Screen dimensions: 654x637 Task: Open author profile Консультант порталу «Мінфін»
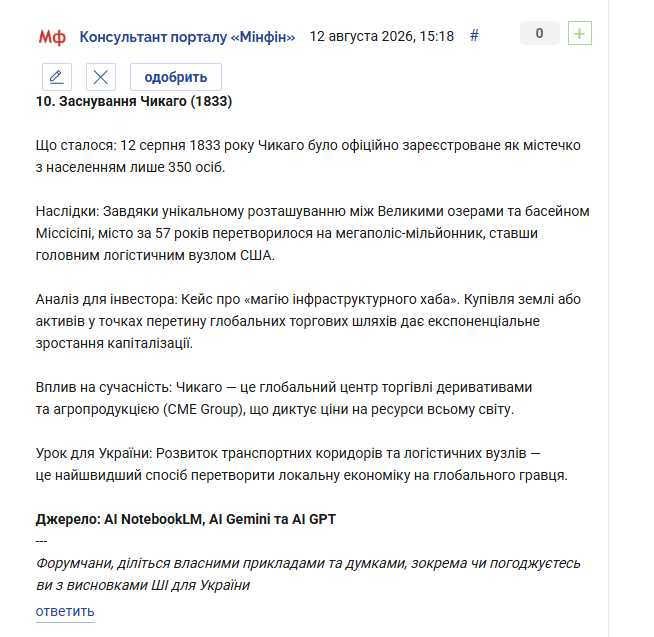tap(187, 37)
